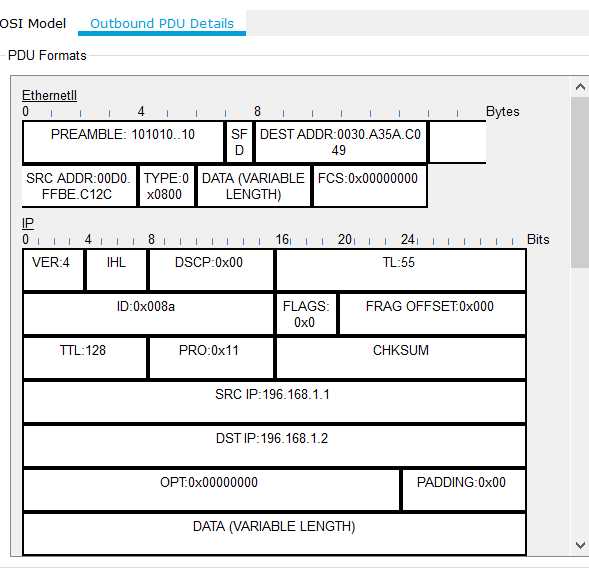Click the IP header label

pyautogui.click(x=28, y=223)
